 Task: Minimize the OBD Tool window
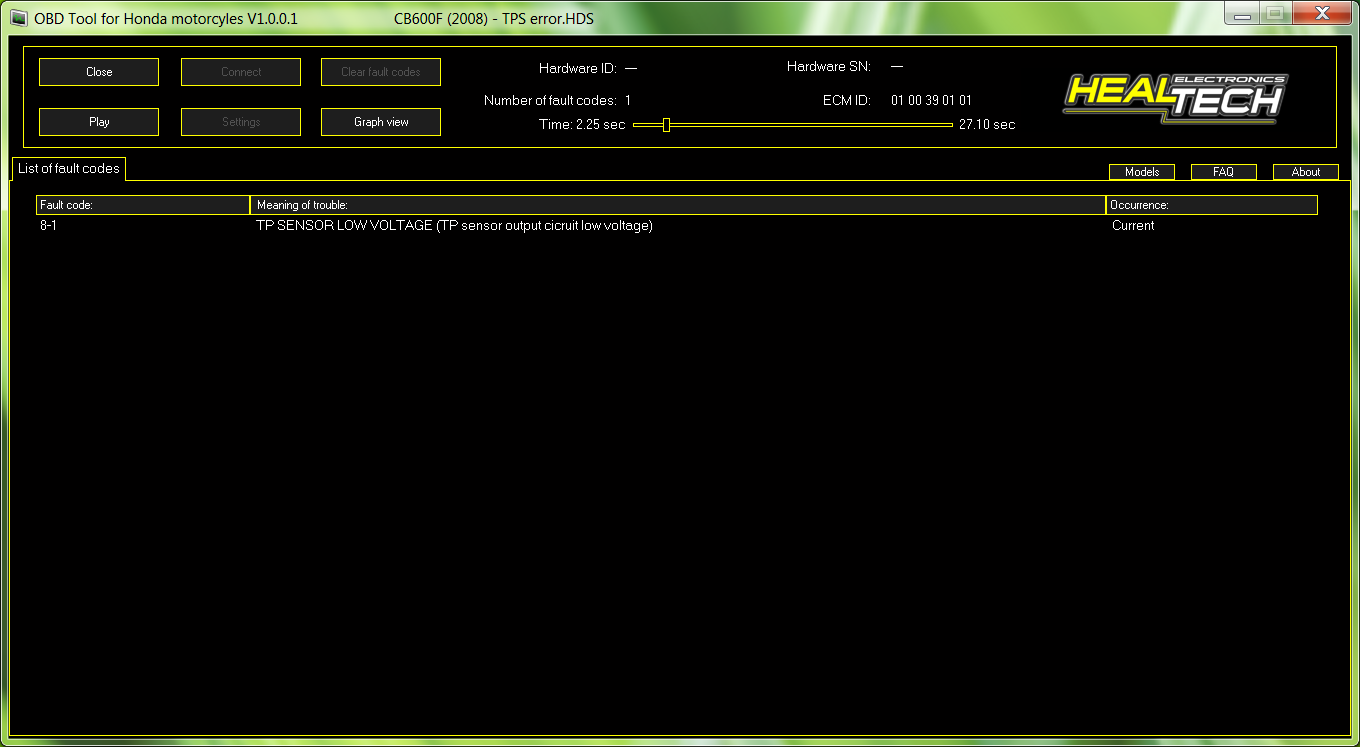(1243, 14)
